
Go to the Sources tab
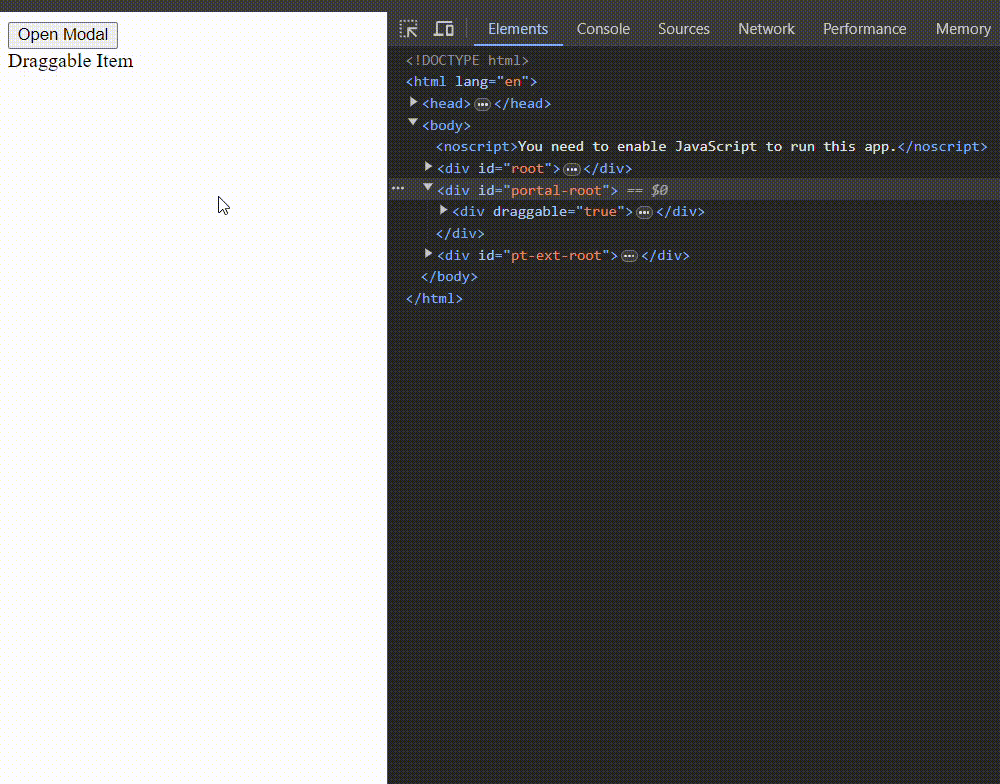pos(684,29)
